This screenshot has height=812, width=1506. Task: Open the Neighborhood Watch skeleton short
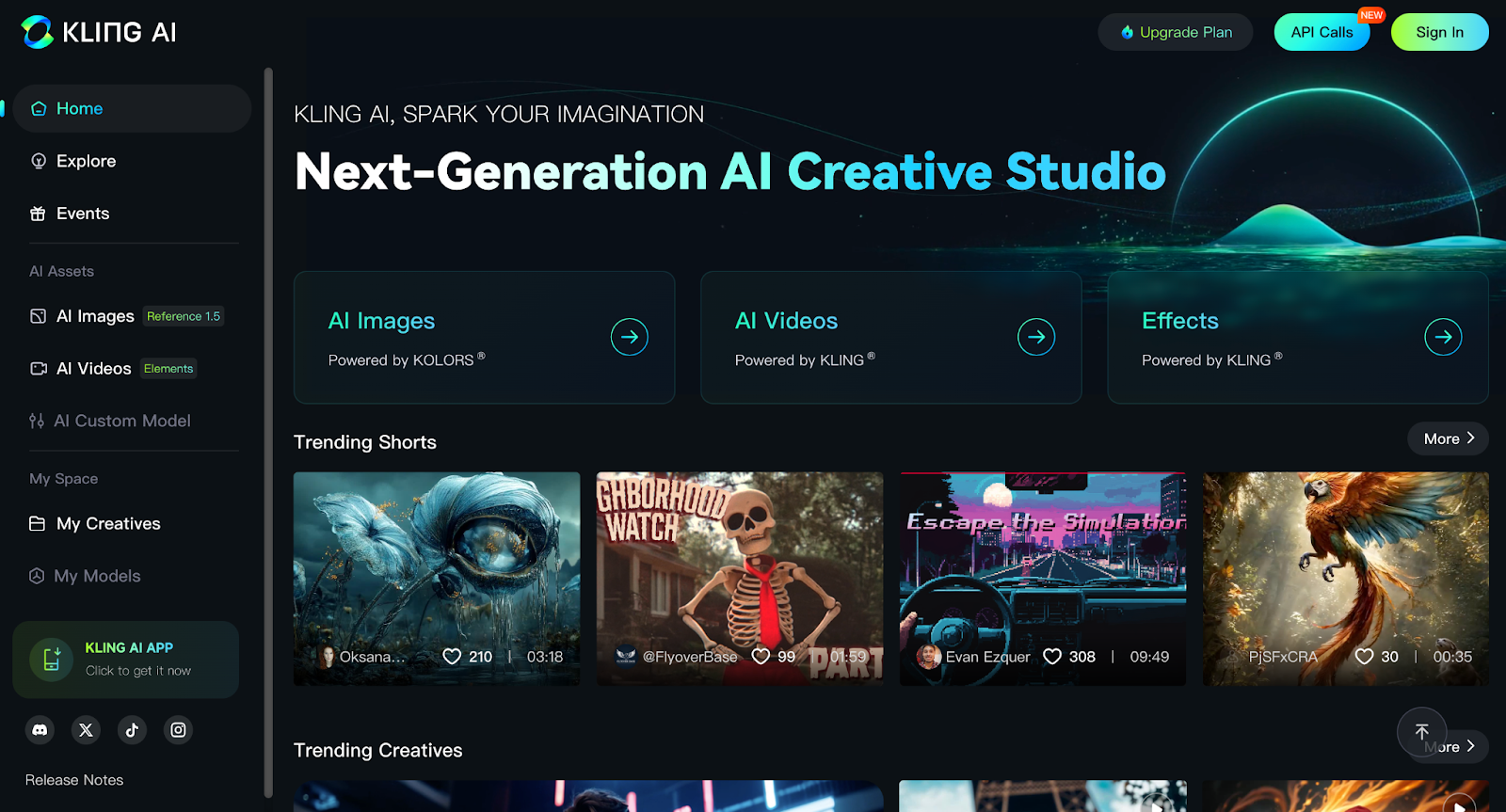coord(740,579)
